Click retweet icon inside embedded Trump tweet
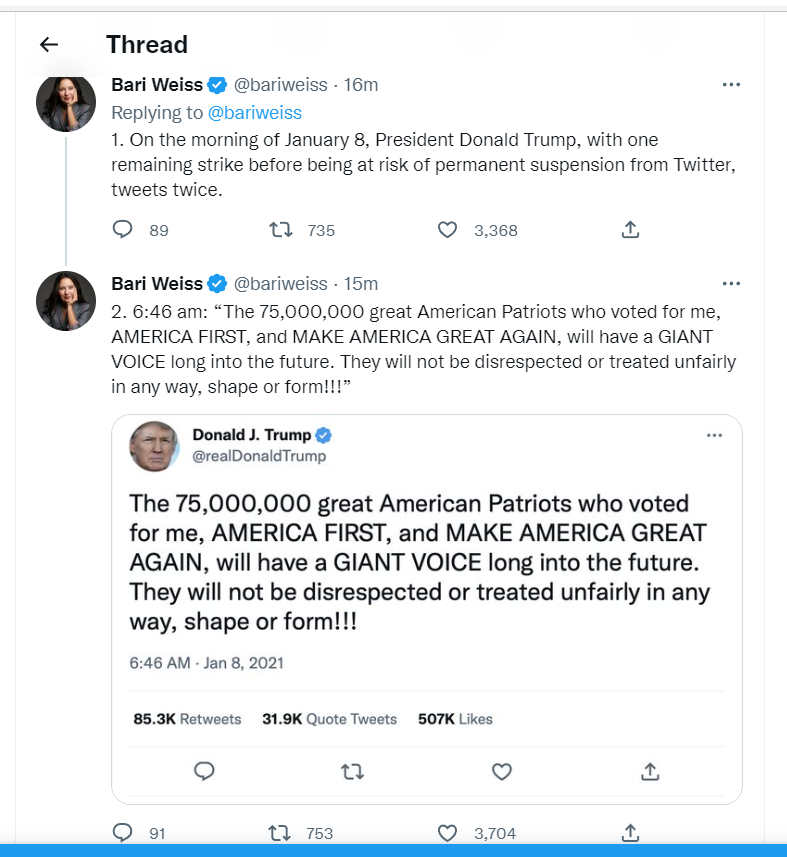 click(352, 771)
